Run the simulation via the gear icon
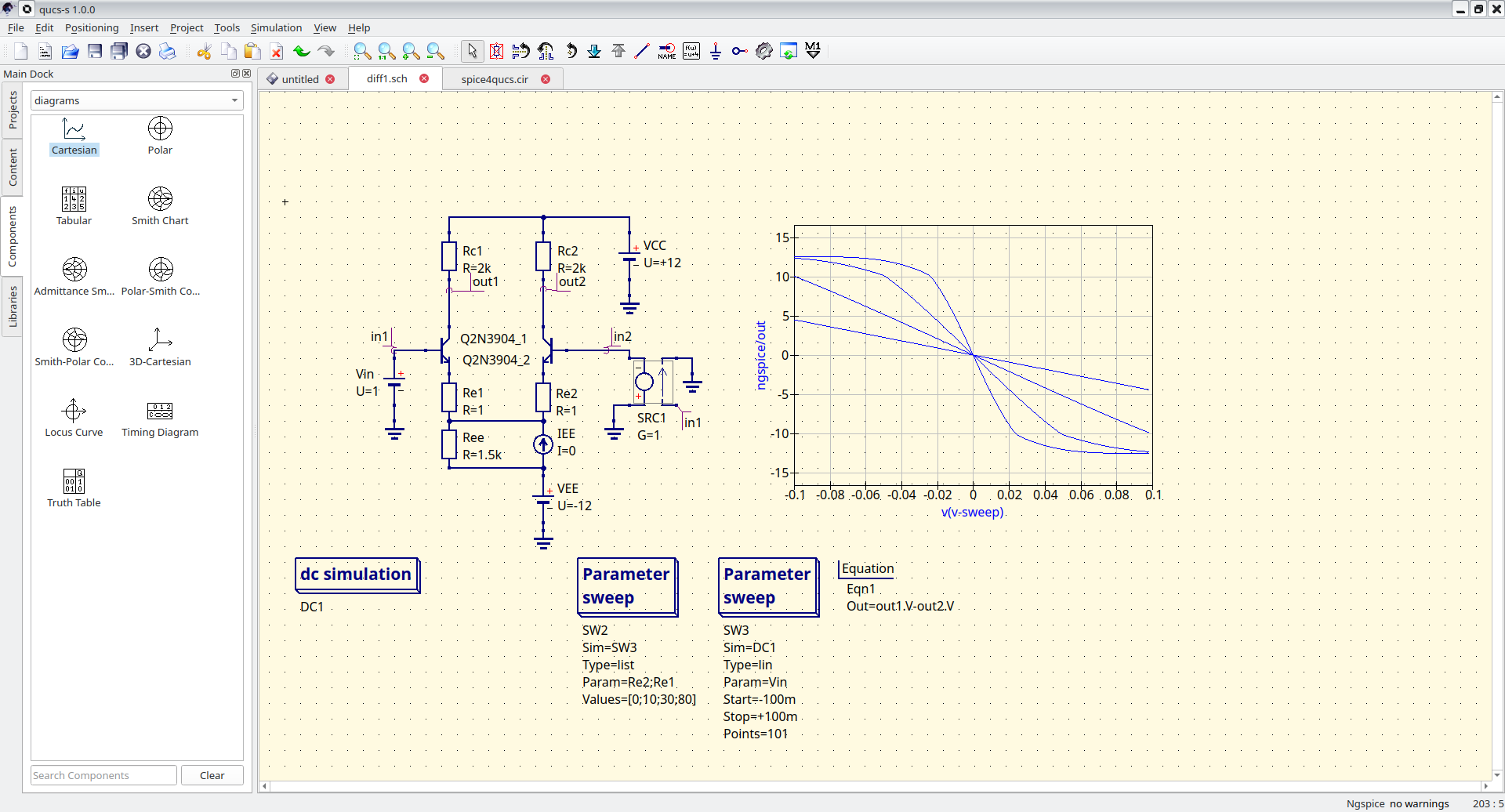The height and width of the screenshot is (812, 1505). [764, 51]
